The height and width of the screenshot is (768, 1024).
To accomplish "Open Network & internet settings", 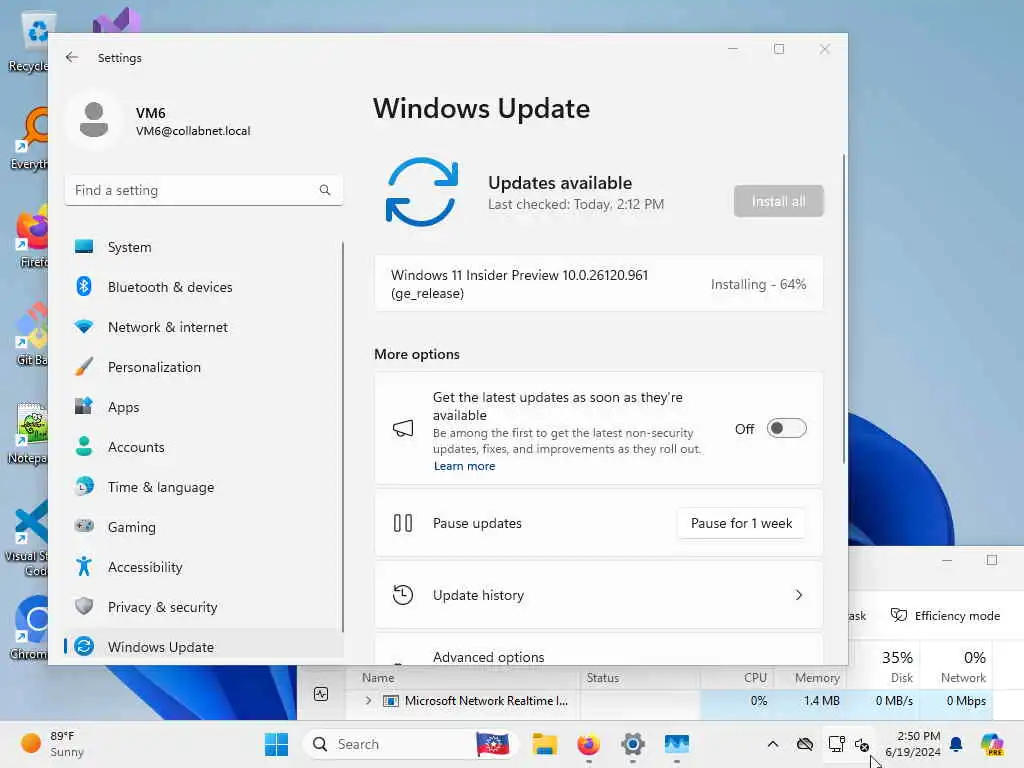I will (204, 327).
